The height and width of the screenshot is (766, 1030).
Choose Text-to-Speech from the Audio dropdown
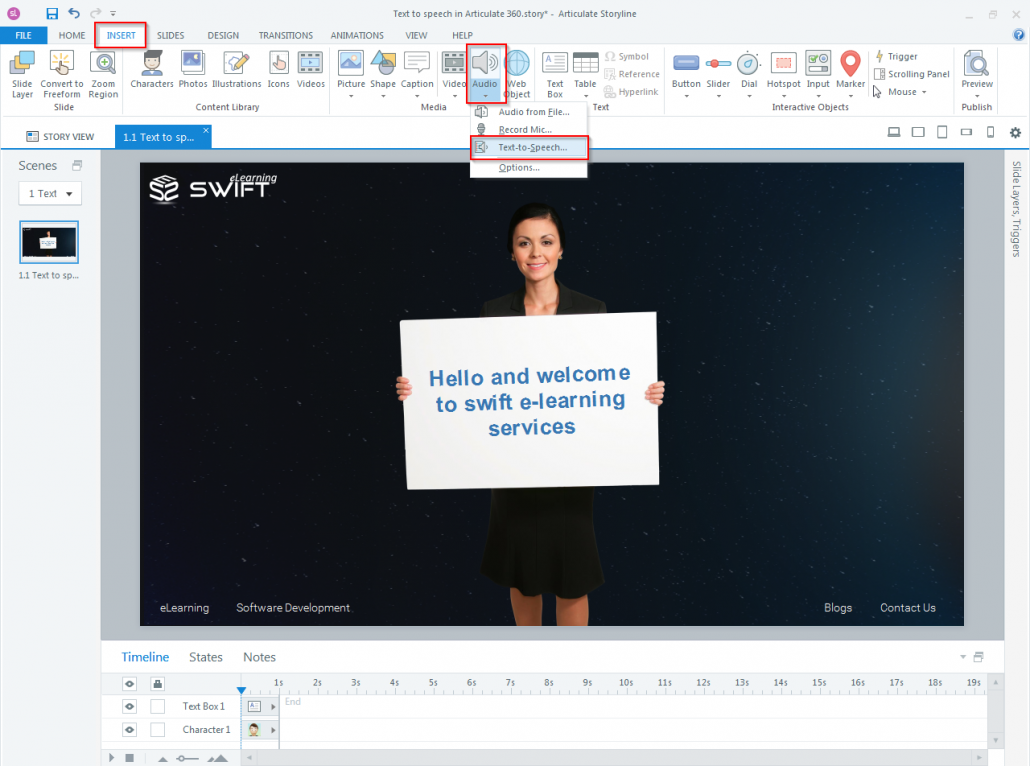529,147
